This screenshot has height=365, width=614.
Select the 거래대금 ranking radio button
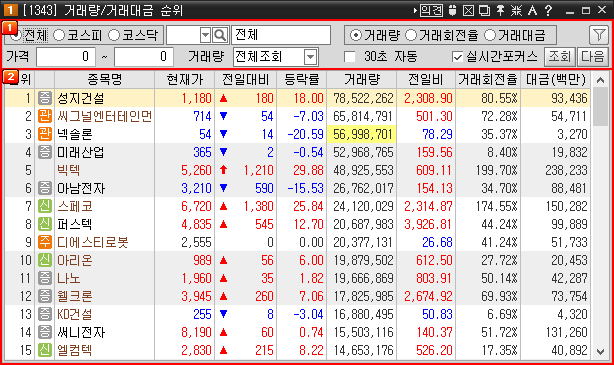[490, 35]
